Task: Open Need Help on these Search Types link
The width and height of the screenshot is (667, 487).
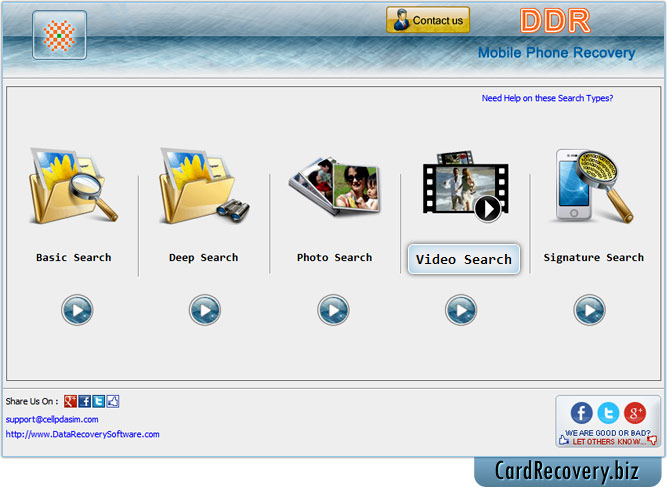Action: click(547, 98)
